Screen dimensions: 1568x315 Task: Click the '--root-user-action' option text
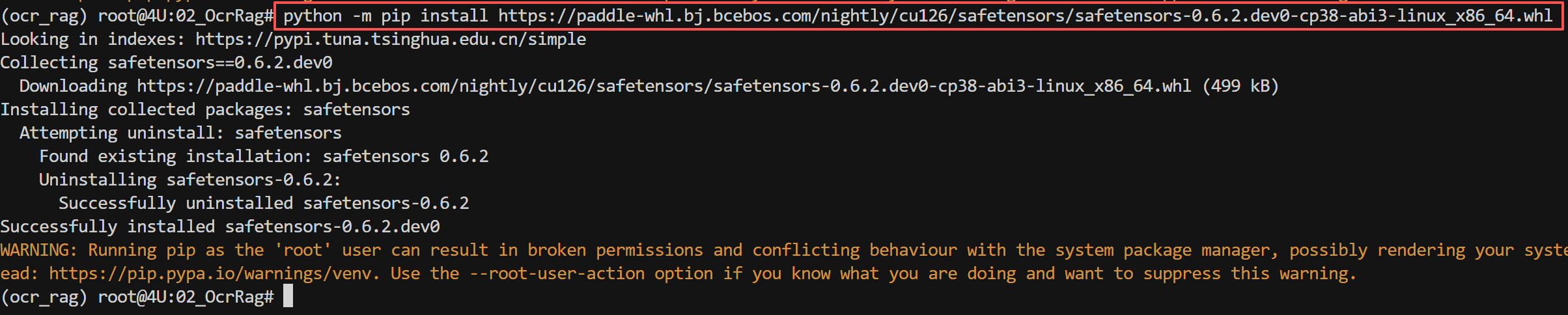pyautogui.click(x=557, y=274)
